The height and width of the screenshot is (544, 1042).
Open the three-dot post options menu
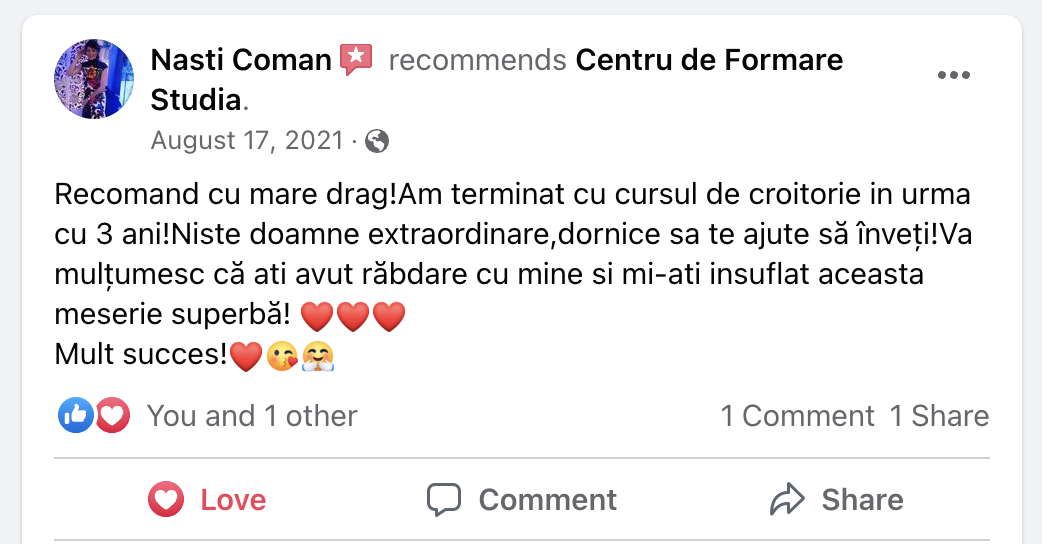(953, 76)
